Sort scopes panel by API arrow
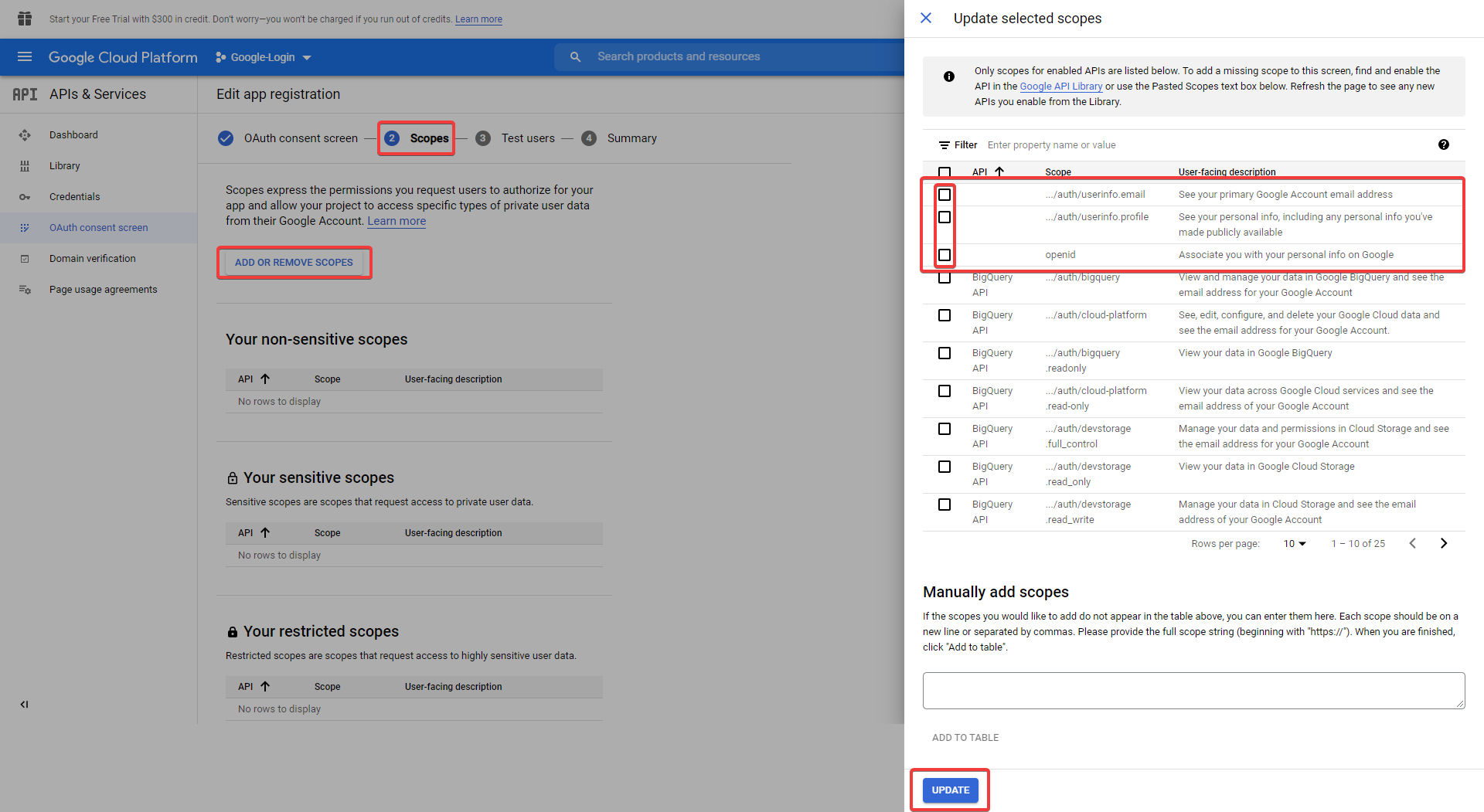This screenshot has height=812, width=1484. pyautogui.click(x=999, y=172)
